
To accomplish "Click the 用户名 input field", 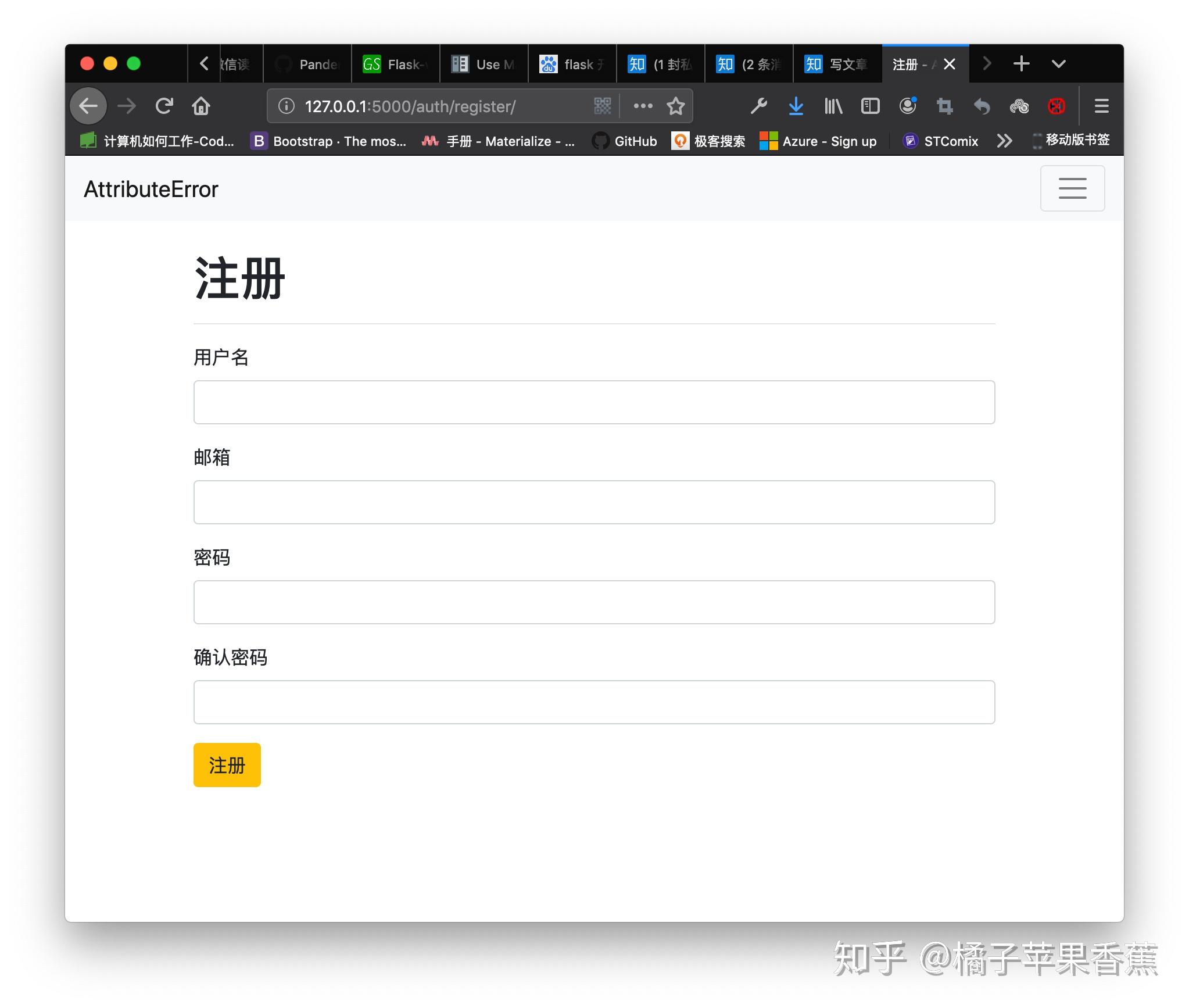I will pos(593,402).
